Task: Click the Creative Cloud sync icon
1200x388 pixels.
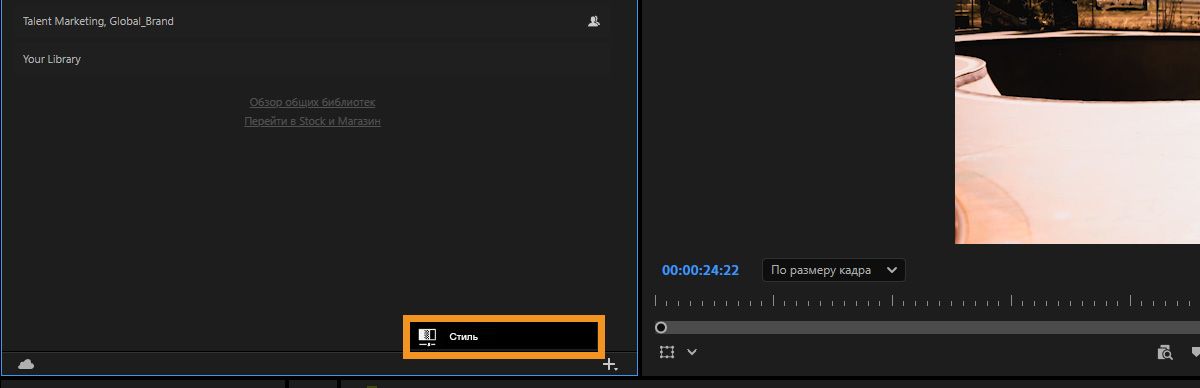Action: point(26,364)
